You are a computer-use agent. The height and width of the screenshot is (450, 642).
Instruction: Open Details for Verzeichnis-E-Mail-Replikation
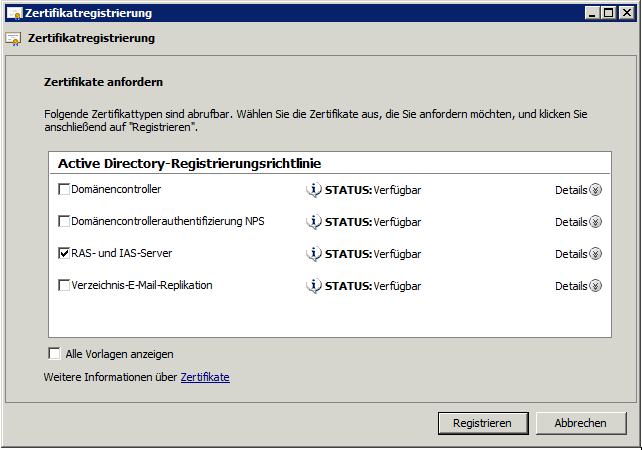595,286
